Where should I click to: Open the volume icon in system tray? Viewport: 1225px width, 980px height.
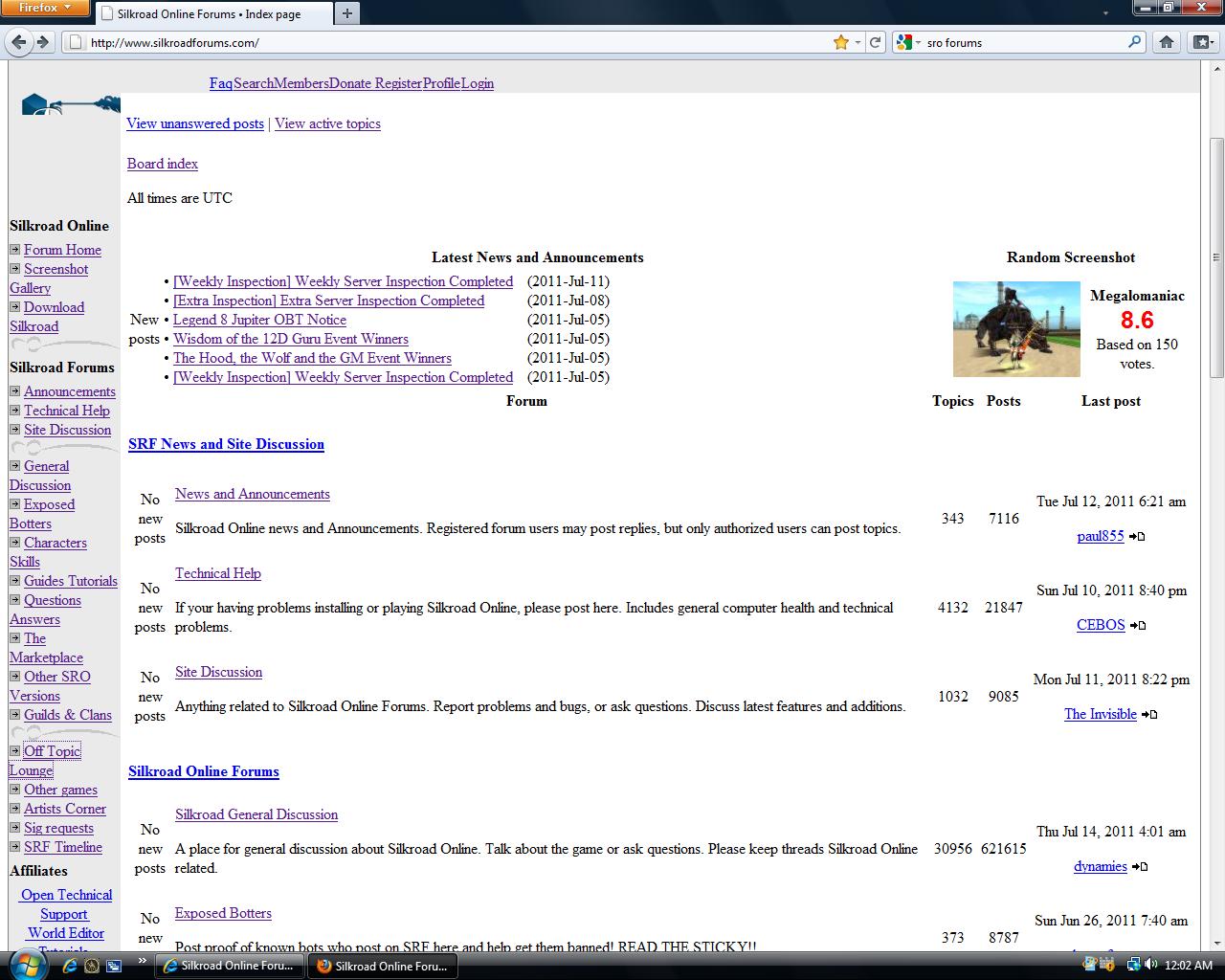(1150, 965)
